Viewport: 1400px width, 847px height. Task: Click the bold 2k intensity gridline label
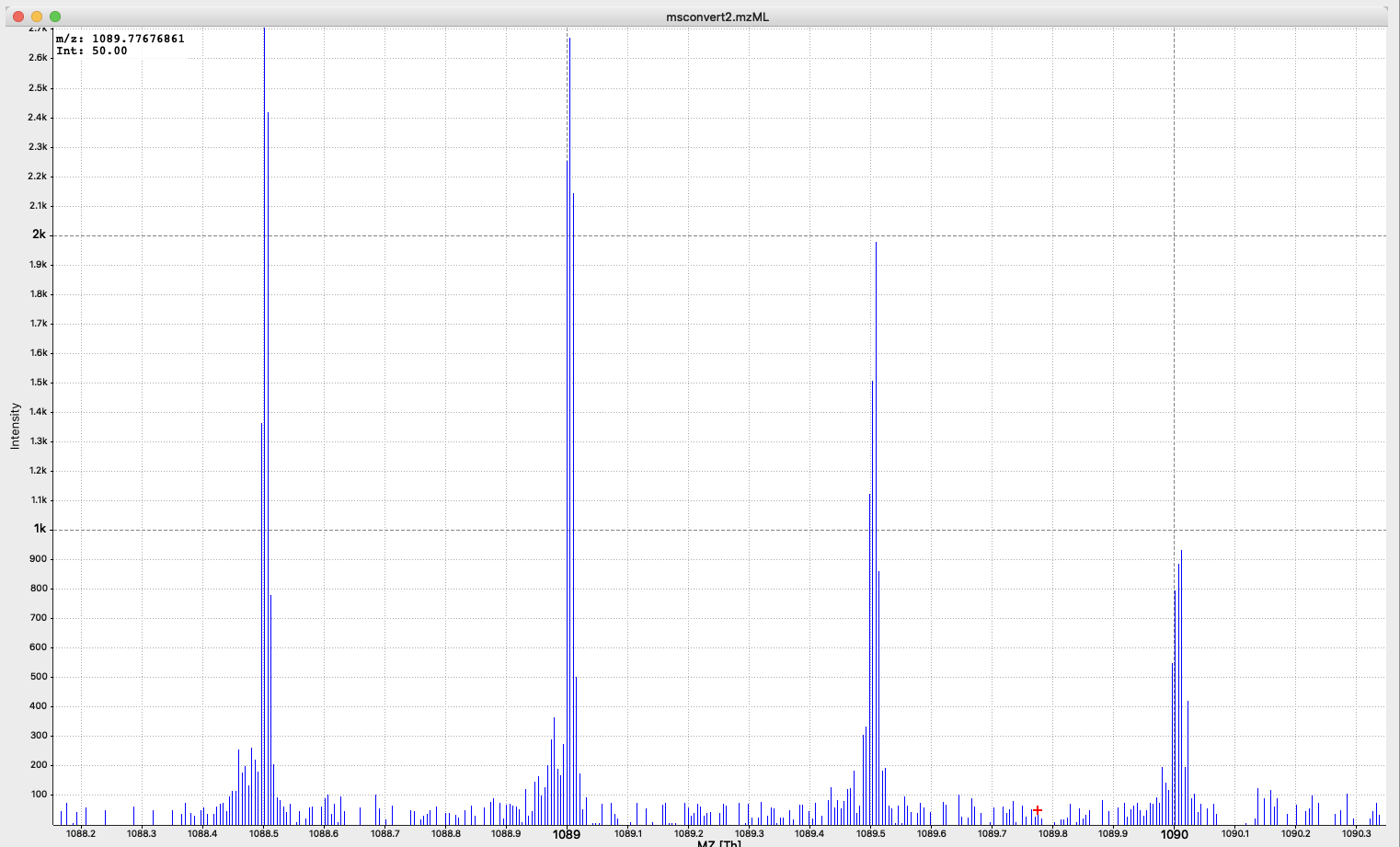(37, 235)
